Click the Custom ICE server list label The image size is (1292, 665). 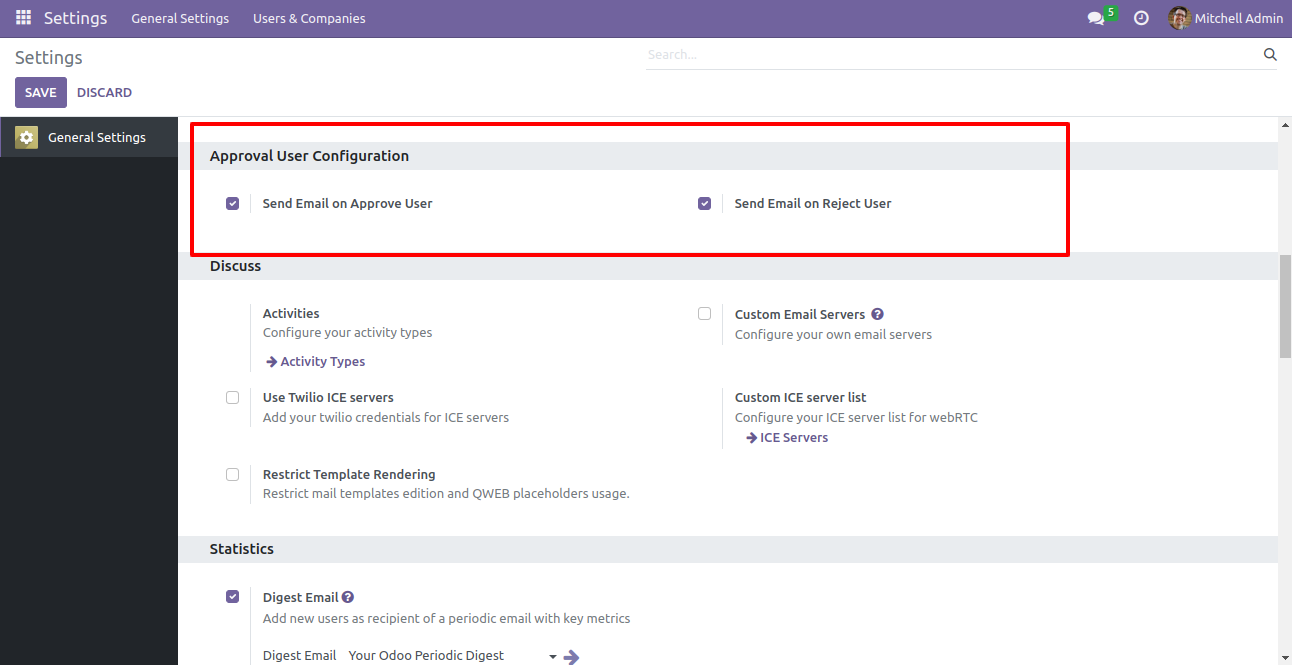coord(801,397)
